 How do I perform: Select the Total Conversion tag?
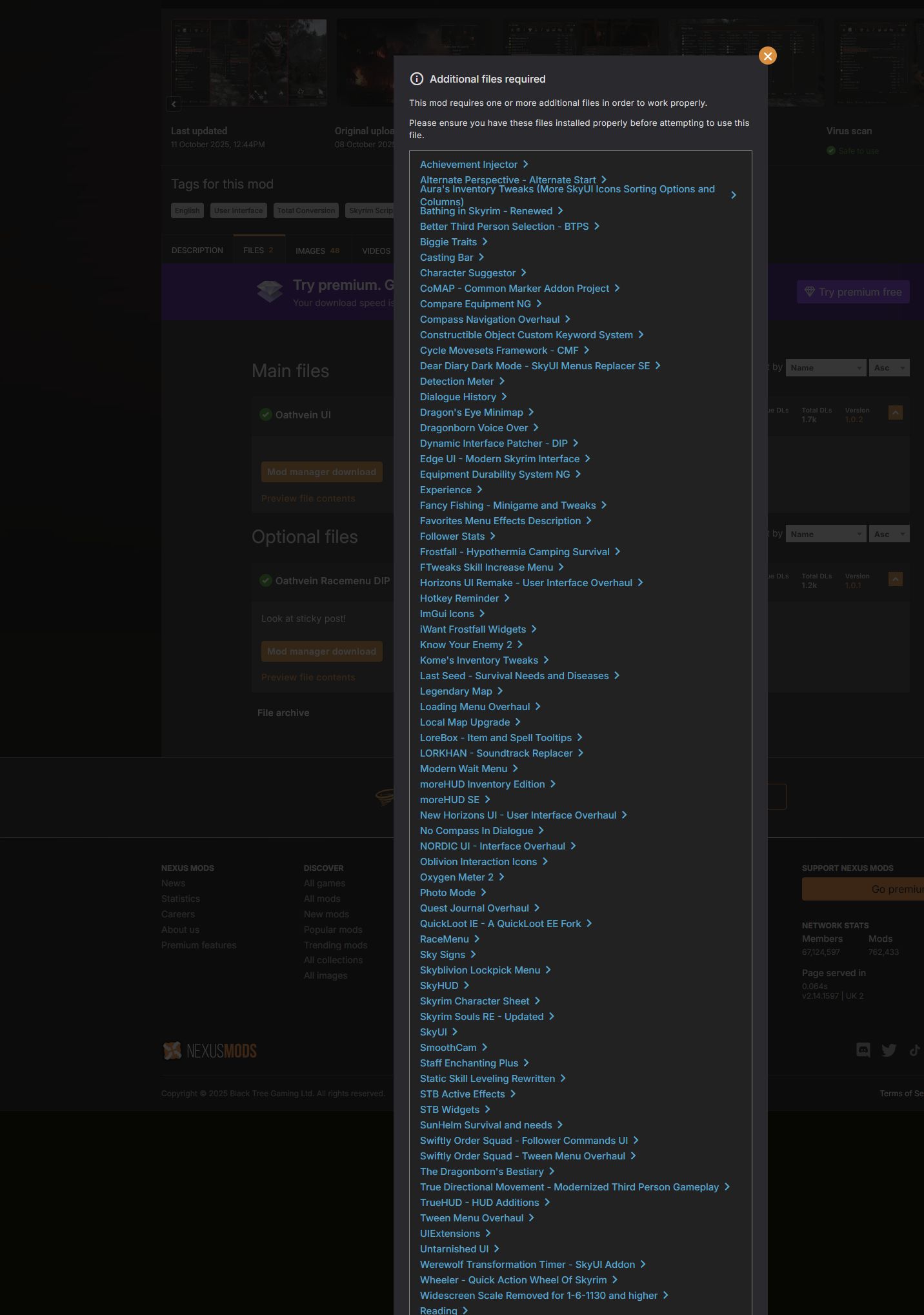(306, 210)
